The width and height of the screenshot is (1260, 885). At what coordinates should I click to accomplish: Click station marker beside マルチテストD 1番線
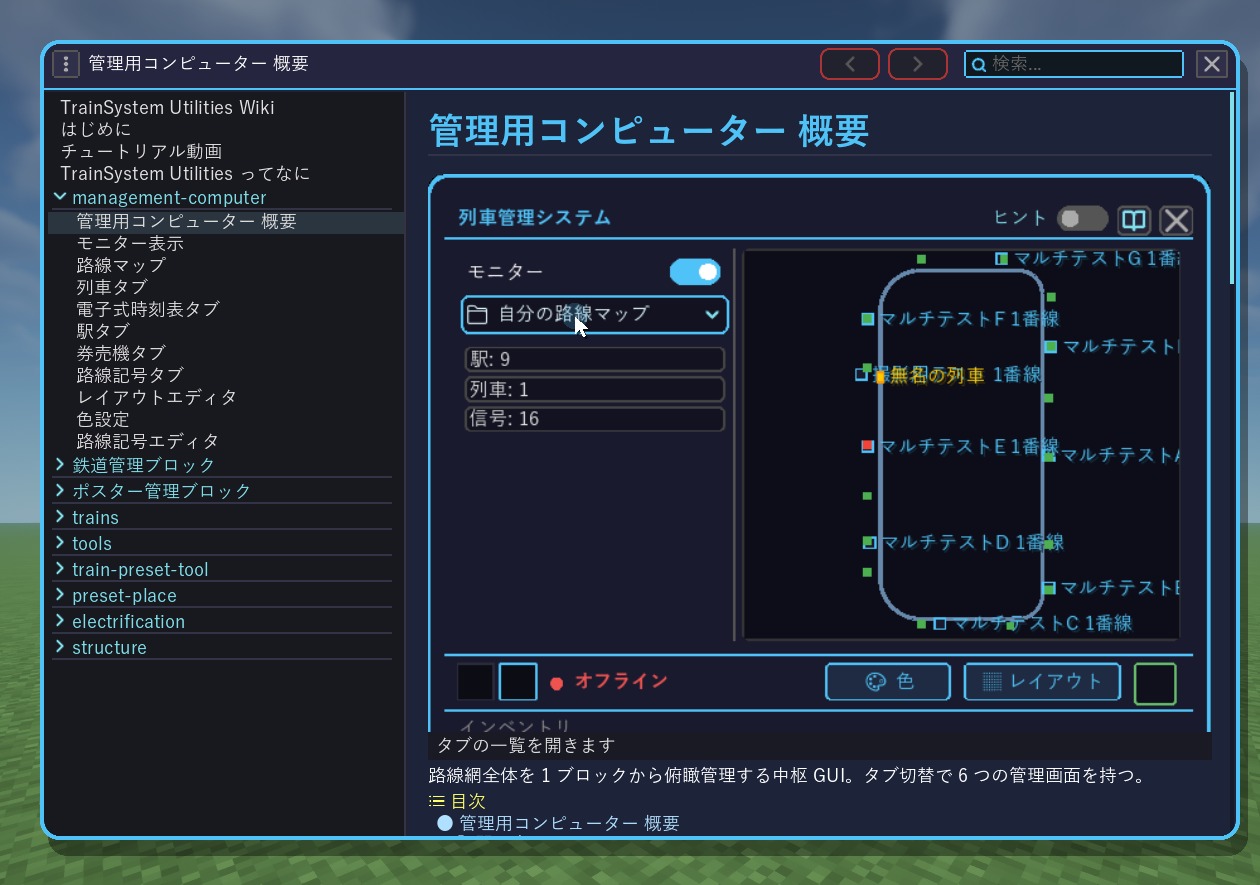click(869, 542)
